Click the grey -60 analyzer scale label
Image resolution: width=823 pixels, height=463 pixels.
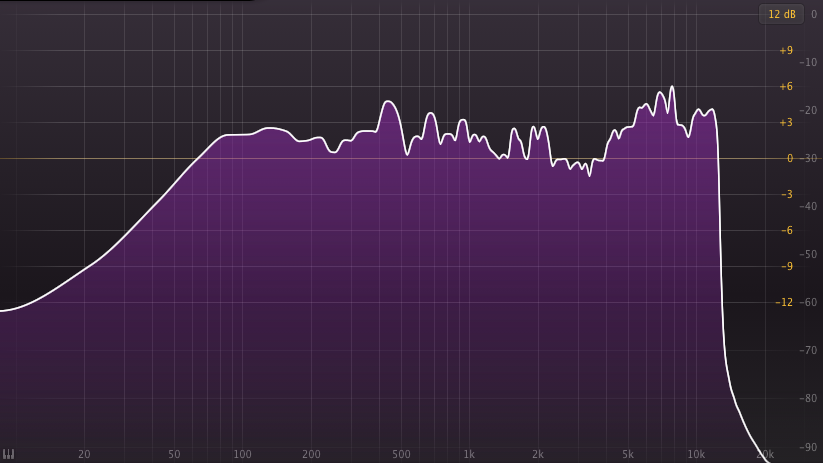808,302
